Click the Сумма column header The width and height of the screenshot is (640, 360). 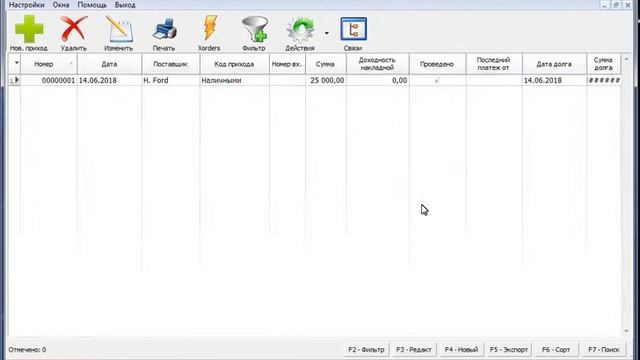pos(325,64)
